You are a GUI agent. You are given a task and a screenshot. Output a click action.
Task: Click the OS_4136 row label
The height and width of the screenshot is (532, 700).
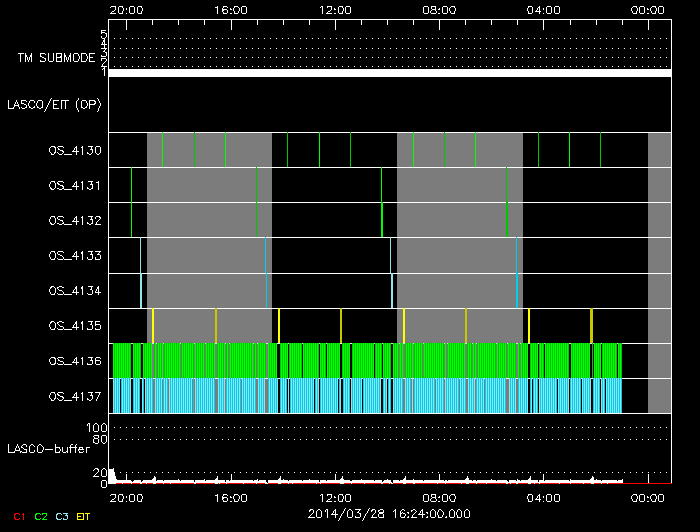point(74,361)
